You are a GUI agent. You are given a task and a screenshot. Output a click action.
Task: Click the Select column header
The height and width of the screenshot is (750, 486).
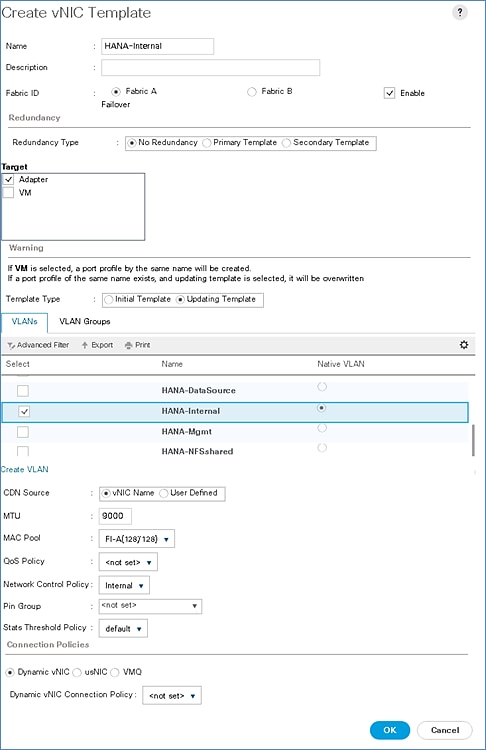coord(18,364)
